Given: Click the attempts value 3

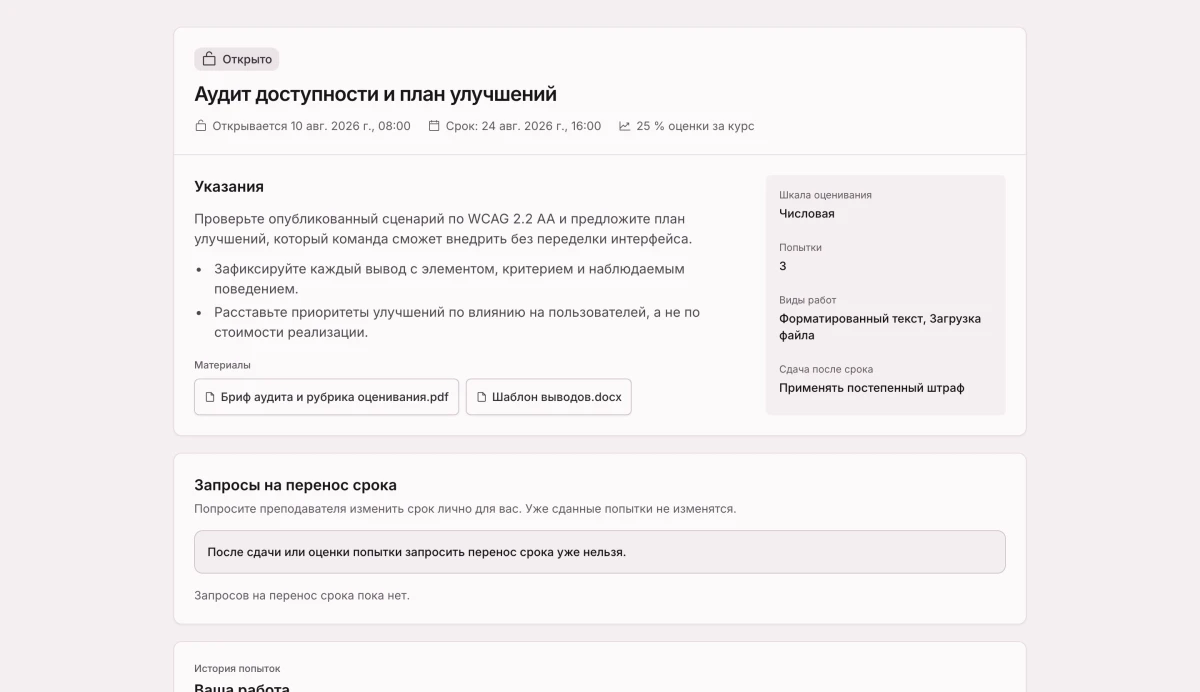Looking at the screenshot, I should tap(783, 266).
